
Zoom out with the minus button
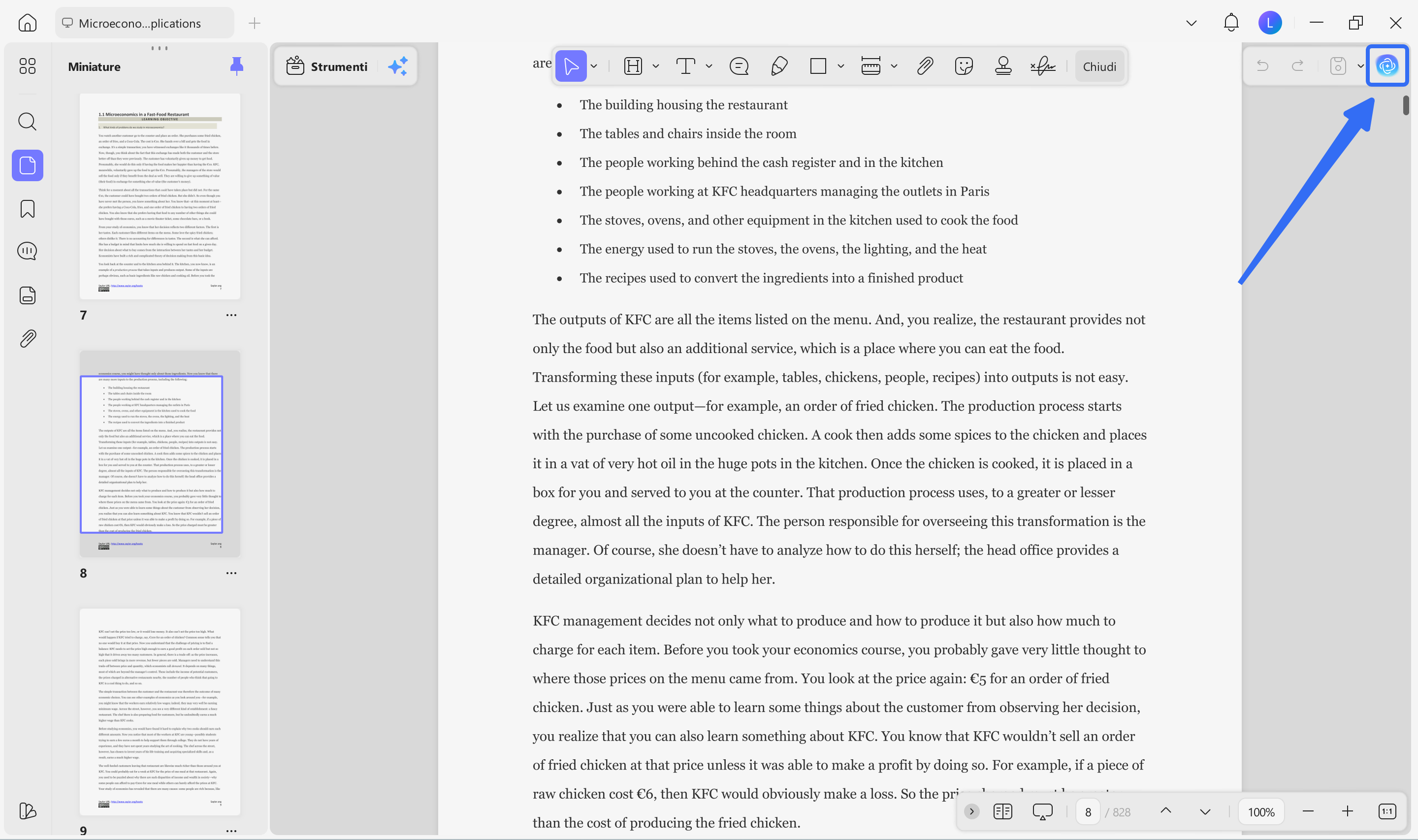coord(1308,812)
